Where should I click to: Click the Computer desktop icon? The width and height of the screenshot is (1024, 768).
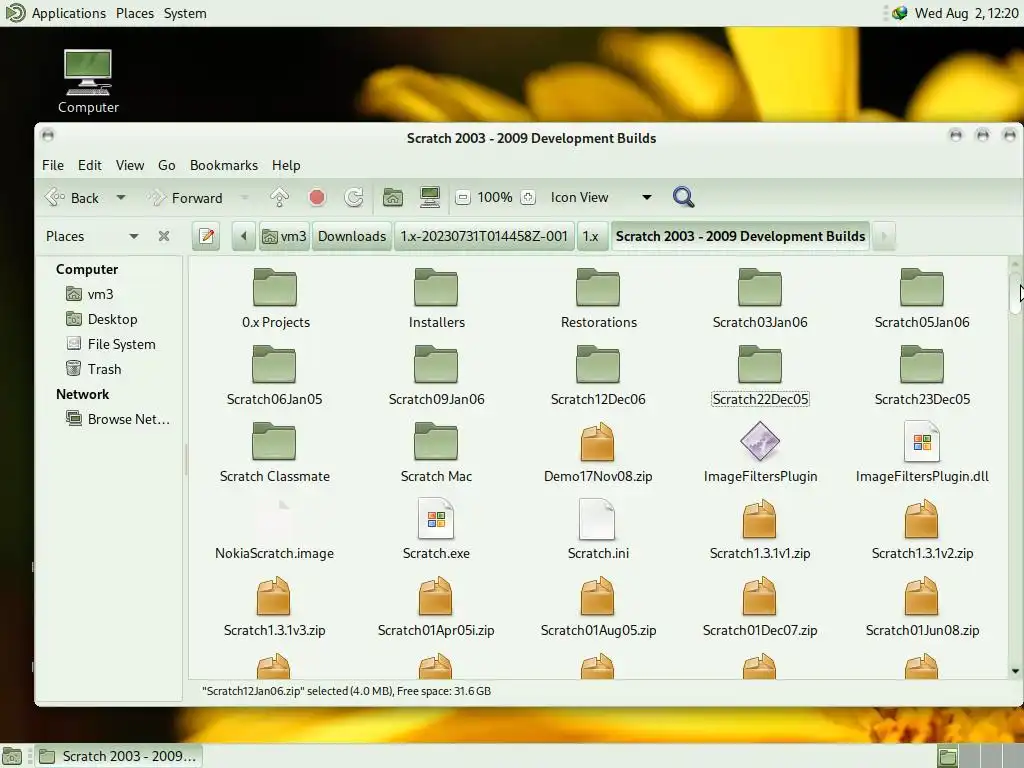click(88, 82)
